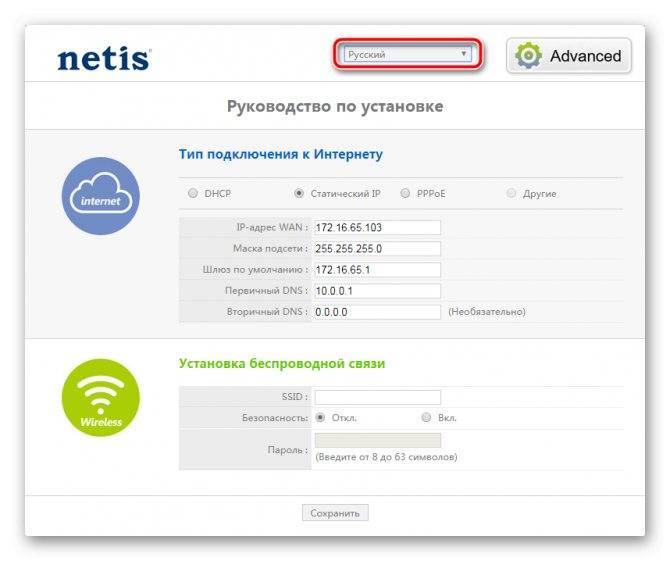Click the netis logo
This screenshot has width=670, height=561.
pyautogui.click(x=104, y=59)
